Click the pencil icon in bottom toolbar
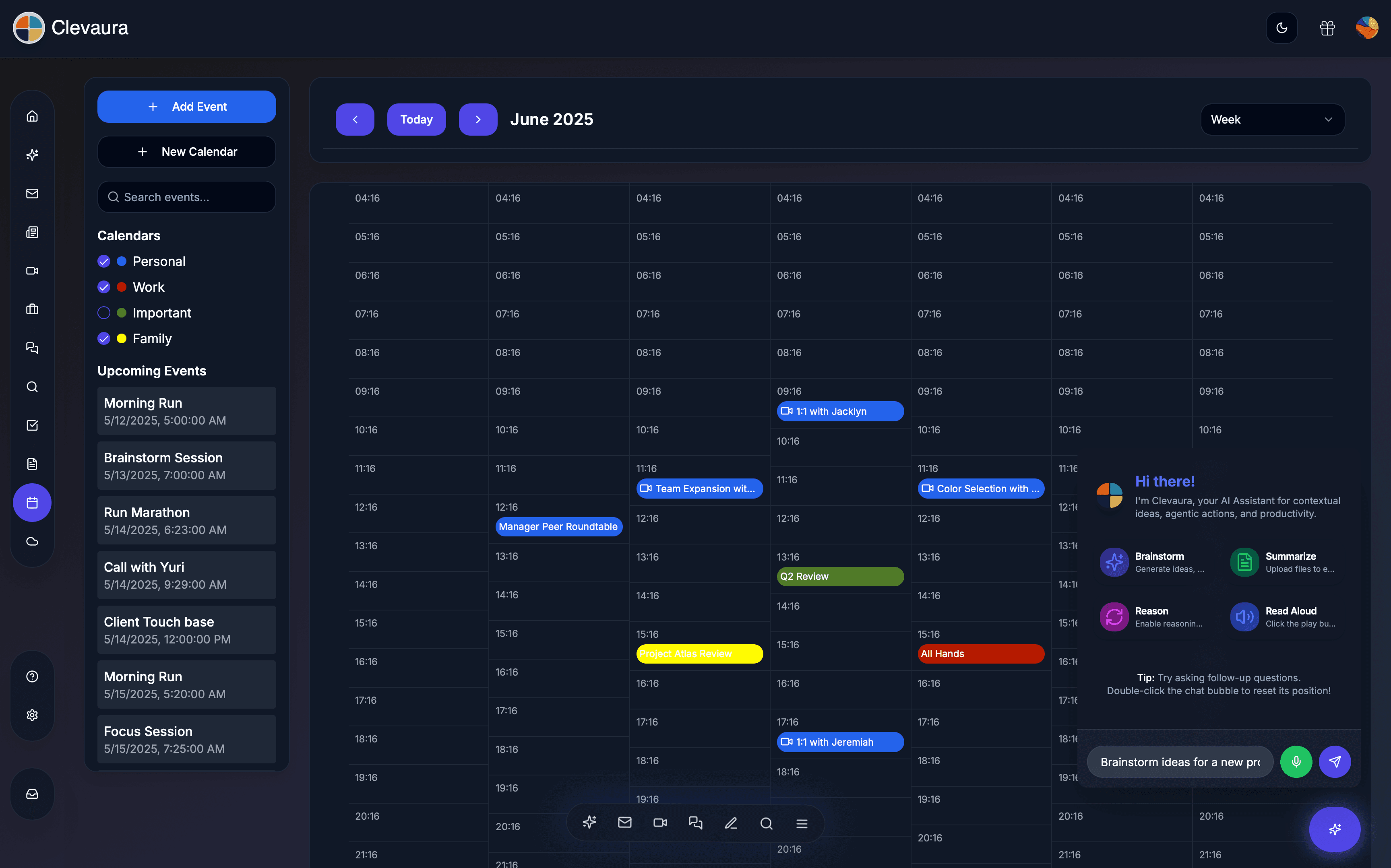This screenshot has height=868, width=1391. coord(731,823)
